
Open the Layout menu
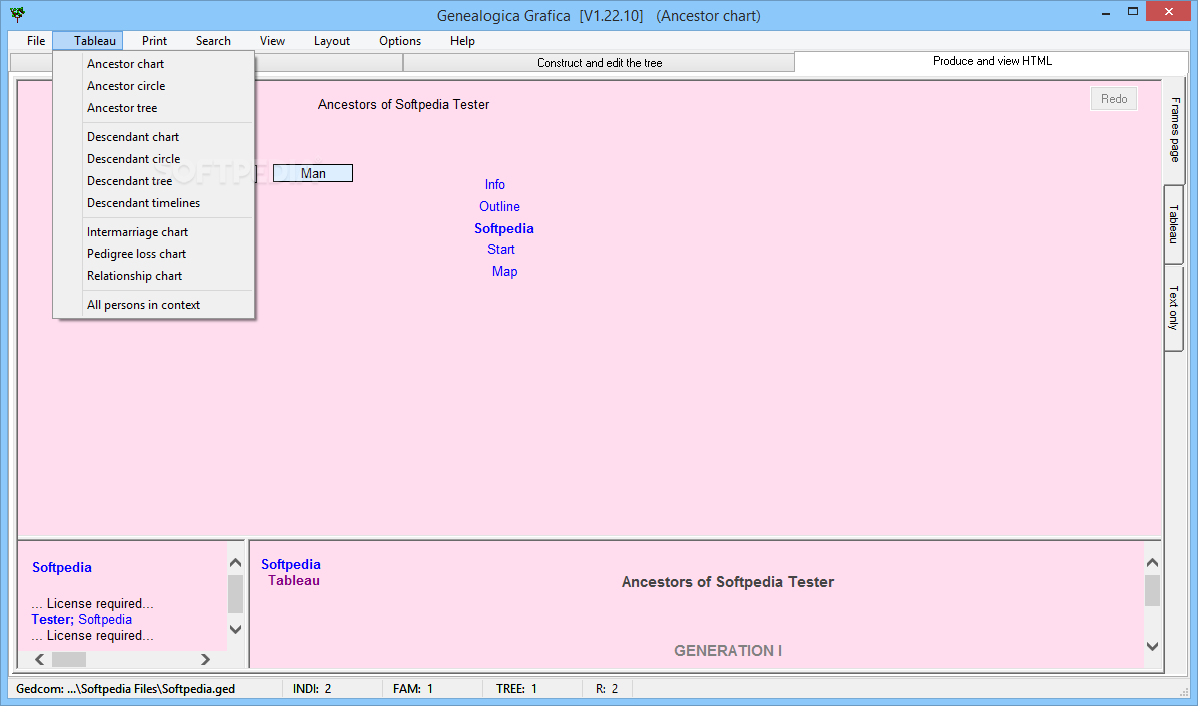(x=332, y=41)
